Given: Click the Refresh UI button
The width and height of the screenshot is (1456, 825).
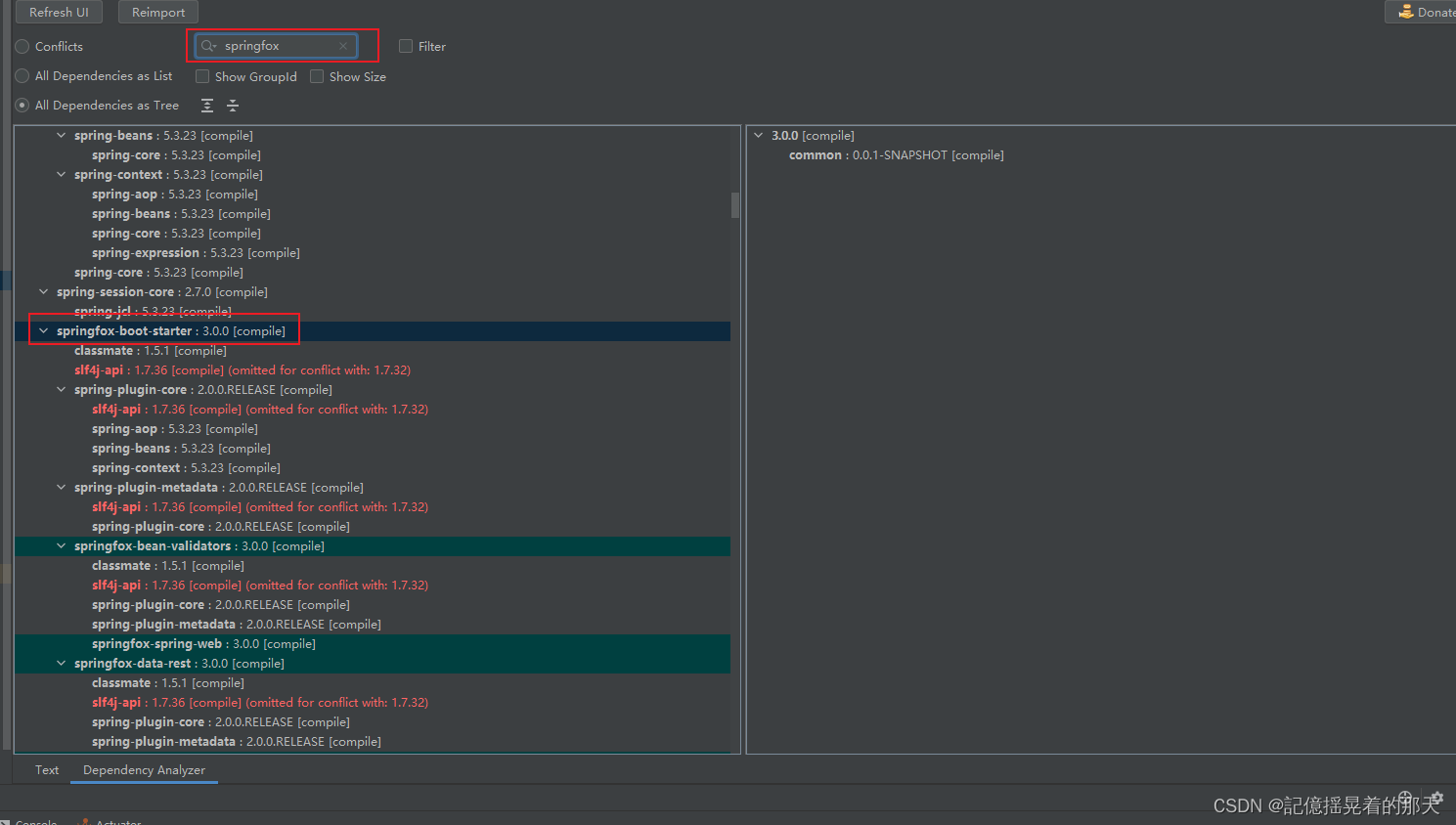Looking at the screenshot, I should (x=58, y=12).
